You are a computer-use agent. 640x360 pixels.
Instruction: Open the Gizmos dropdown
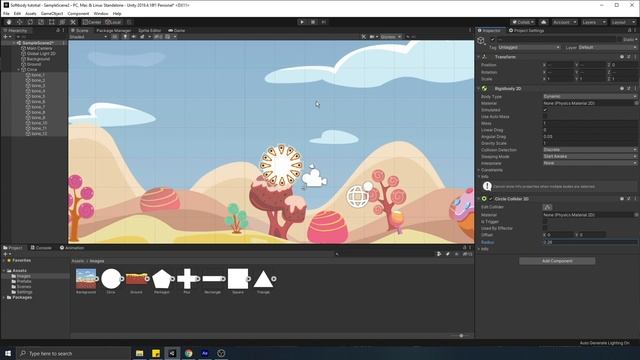pyautogui.click(x=391, y=37)
